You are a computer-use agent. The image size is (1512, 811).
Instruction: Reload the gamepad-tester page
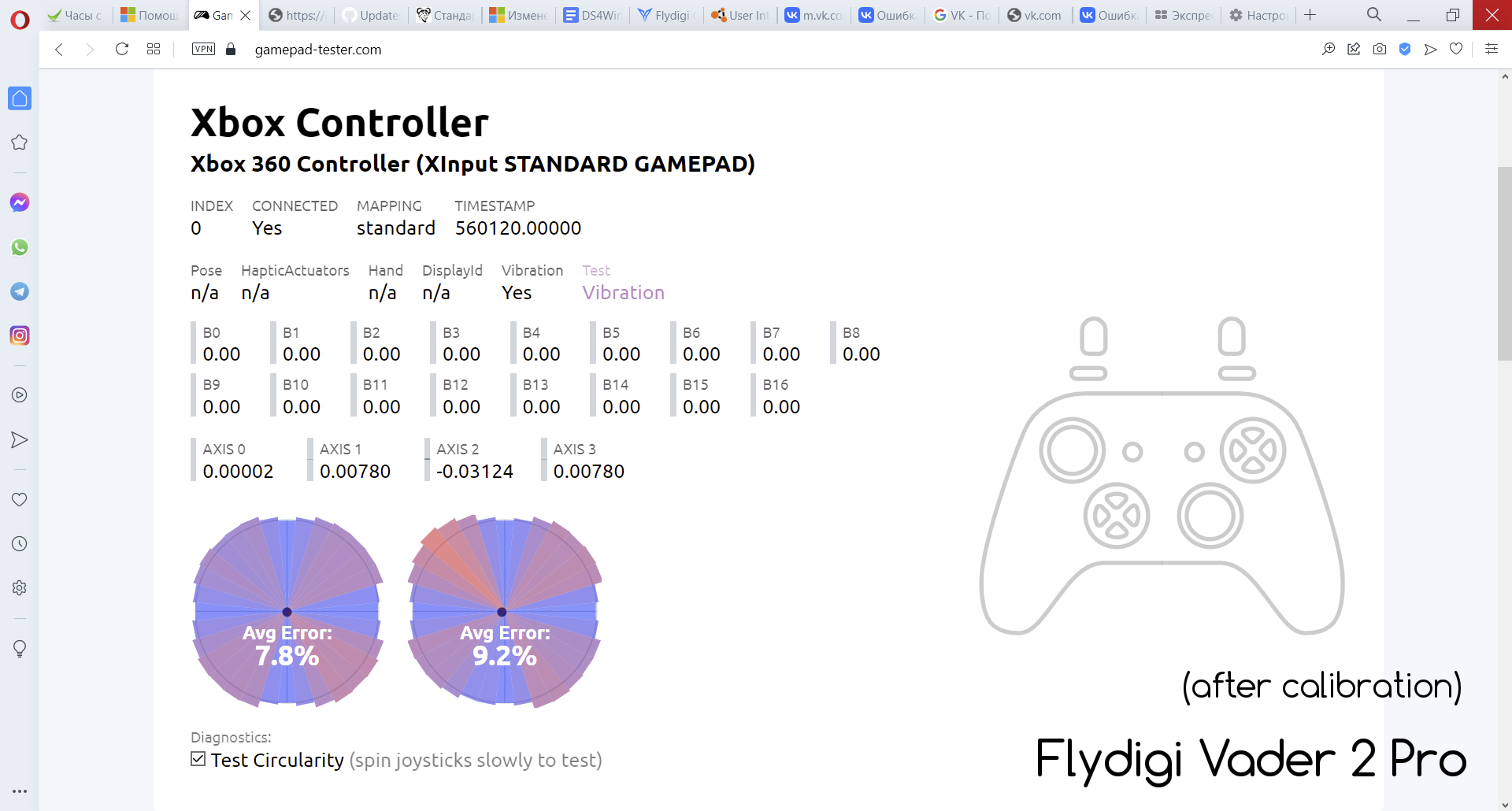[122, 50]
